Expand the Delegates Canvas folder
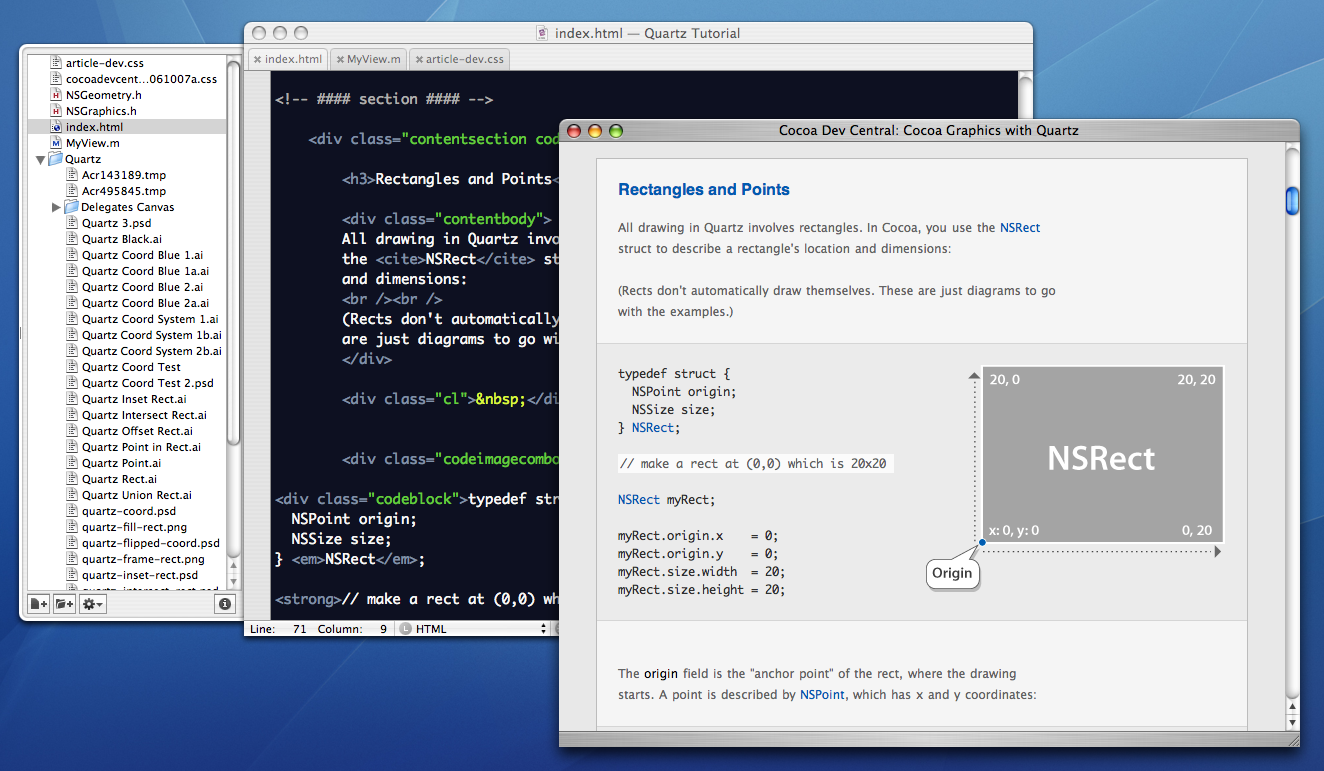The width and height of the screenshot is (1324, 771). tap(57, 207)
